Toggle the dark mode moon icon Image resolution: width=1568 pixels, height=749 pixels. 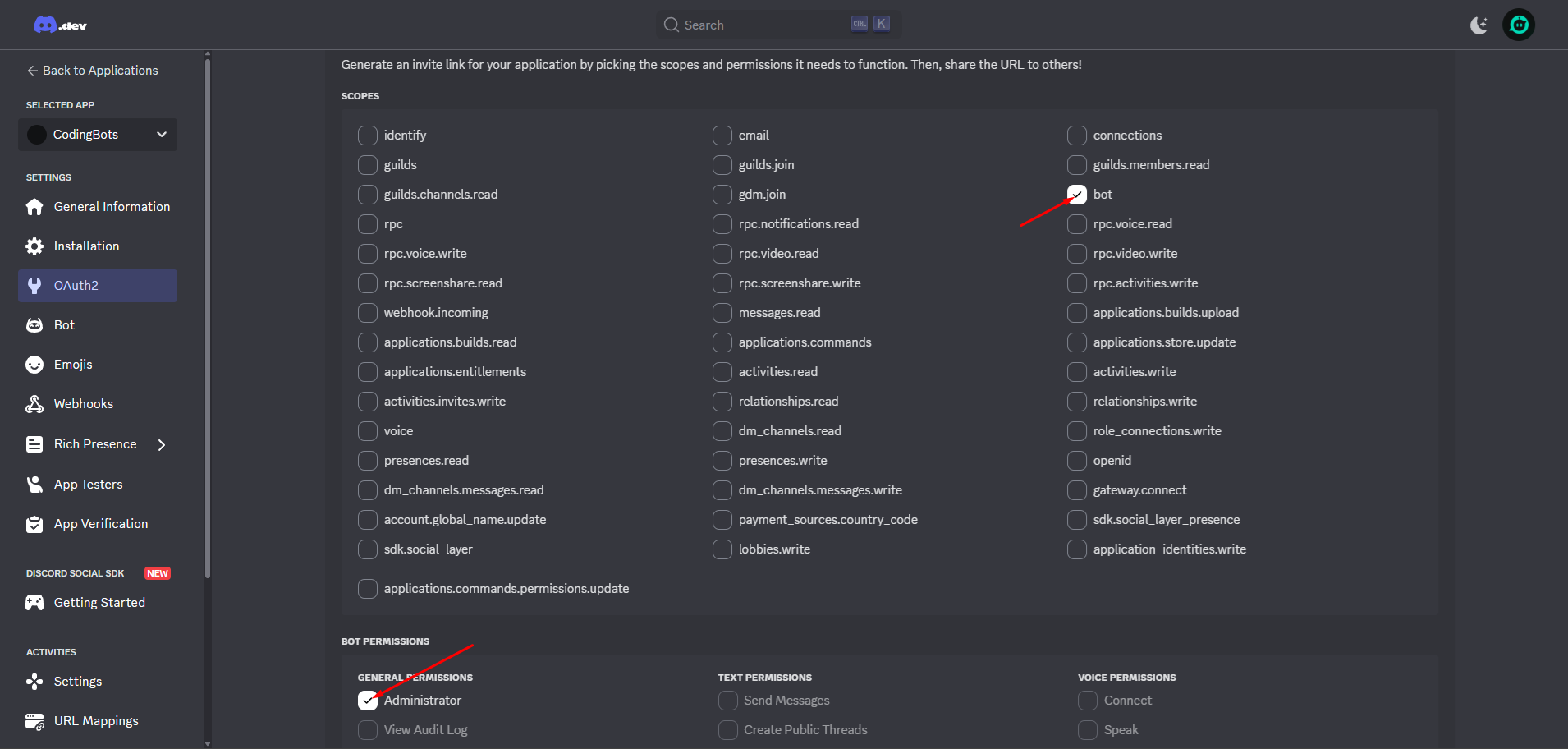click(1479, 25)
